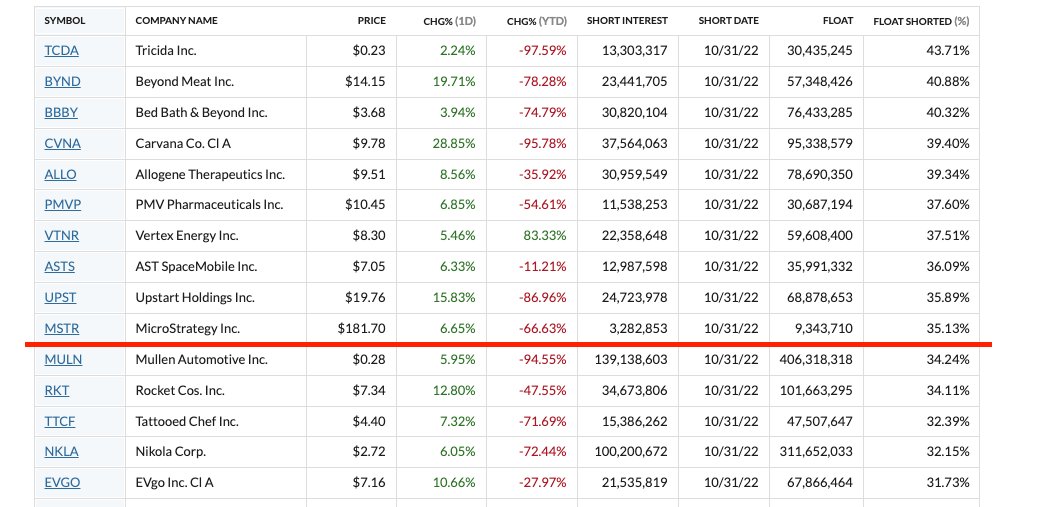Viewport: 1043px width, 507px height.
Task: Select the MicroStrategy Inc. name
Action: click(x=188, y=329)
